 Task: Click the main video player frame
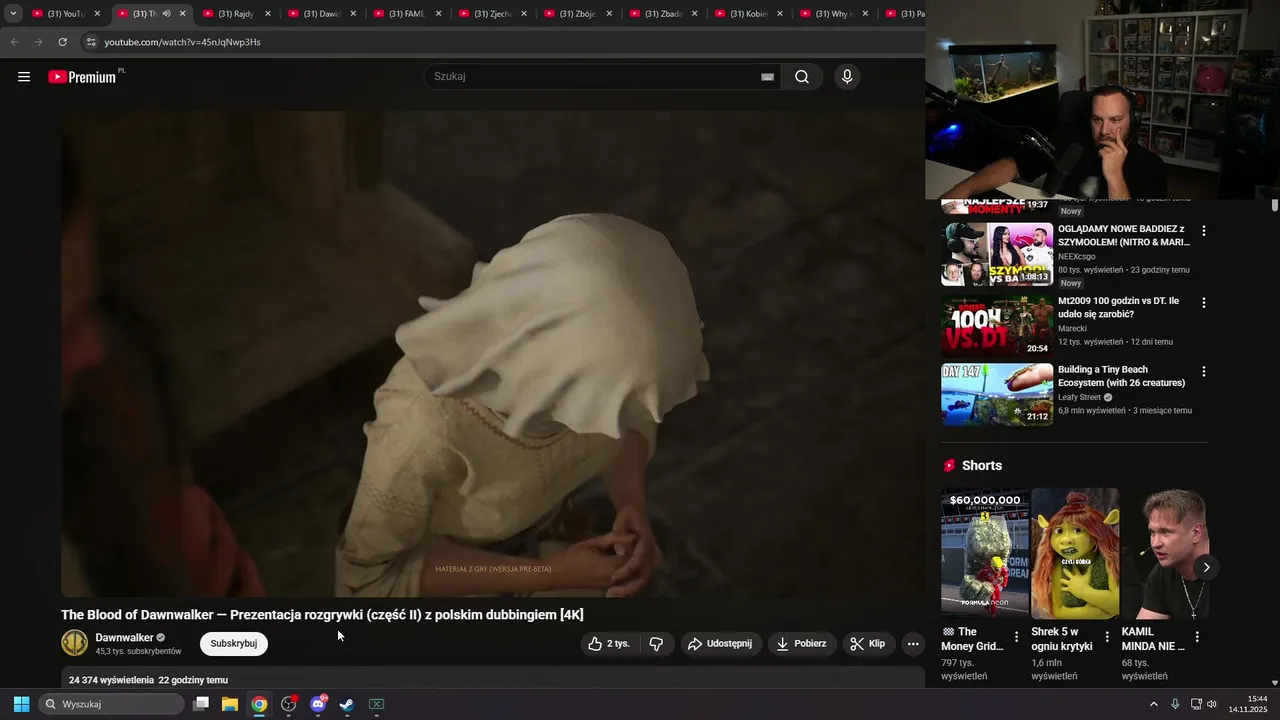coord(492,354)
